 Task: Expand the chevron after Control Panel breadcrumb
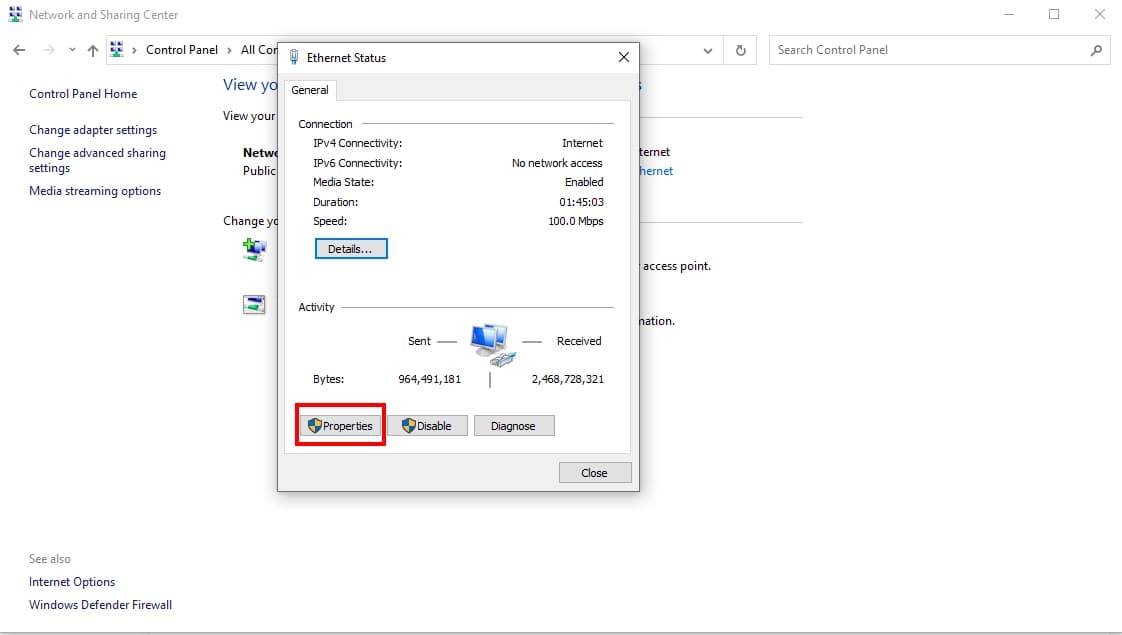pos(229,50)
